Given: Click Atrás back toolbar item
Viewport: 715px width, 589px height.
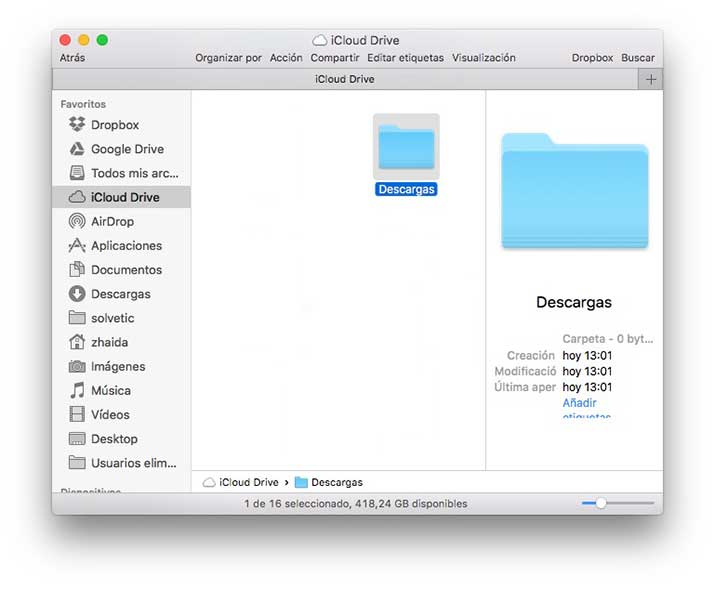Looking at the screenshot, I should (x=73, y=58).
